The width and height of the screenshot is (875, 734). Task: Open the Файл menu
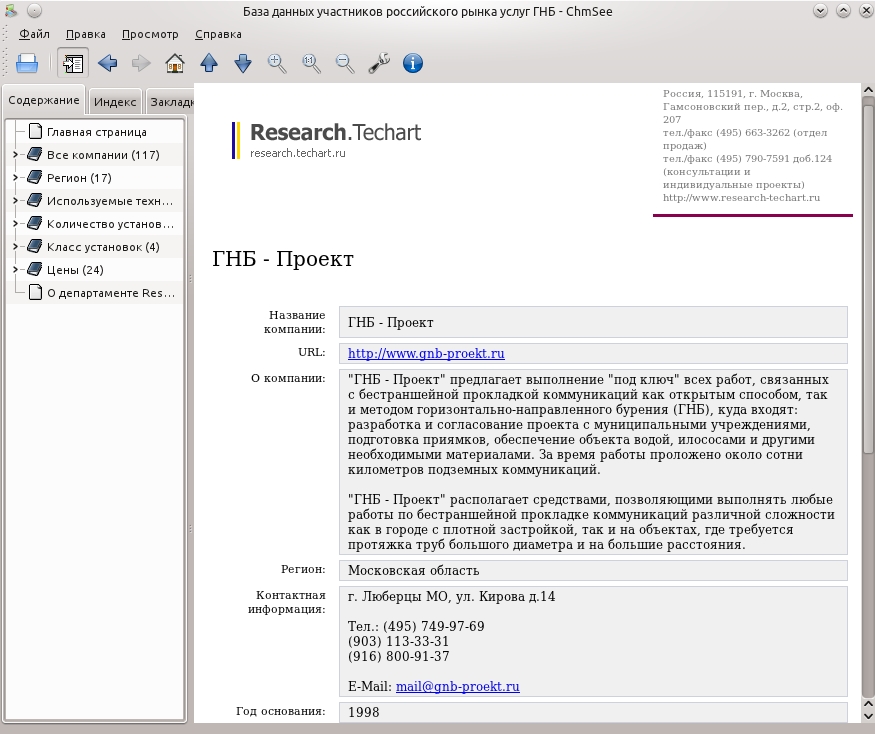(x=34, y=34)
